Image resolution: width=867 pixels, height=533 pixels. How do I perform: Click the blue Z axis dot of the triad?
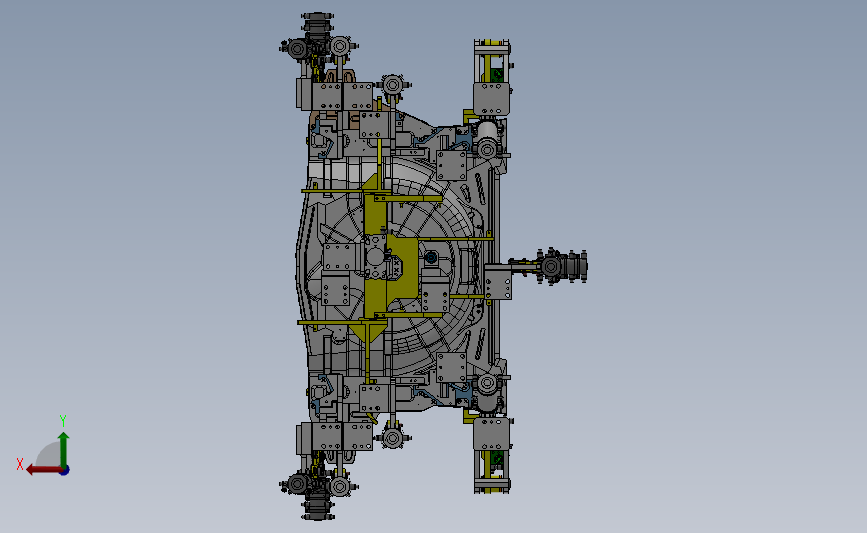(65, 471)
